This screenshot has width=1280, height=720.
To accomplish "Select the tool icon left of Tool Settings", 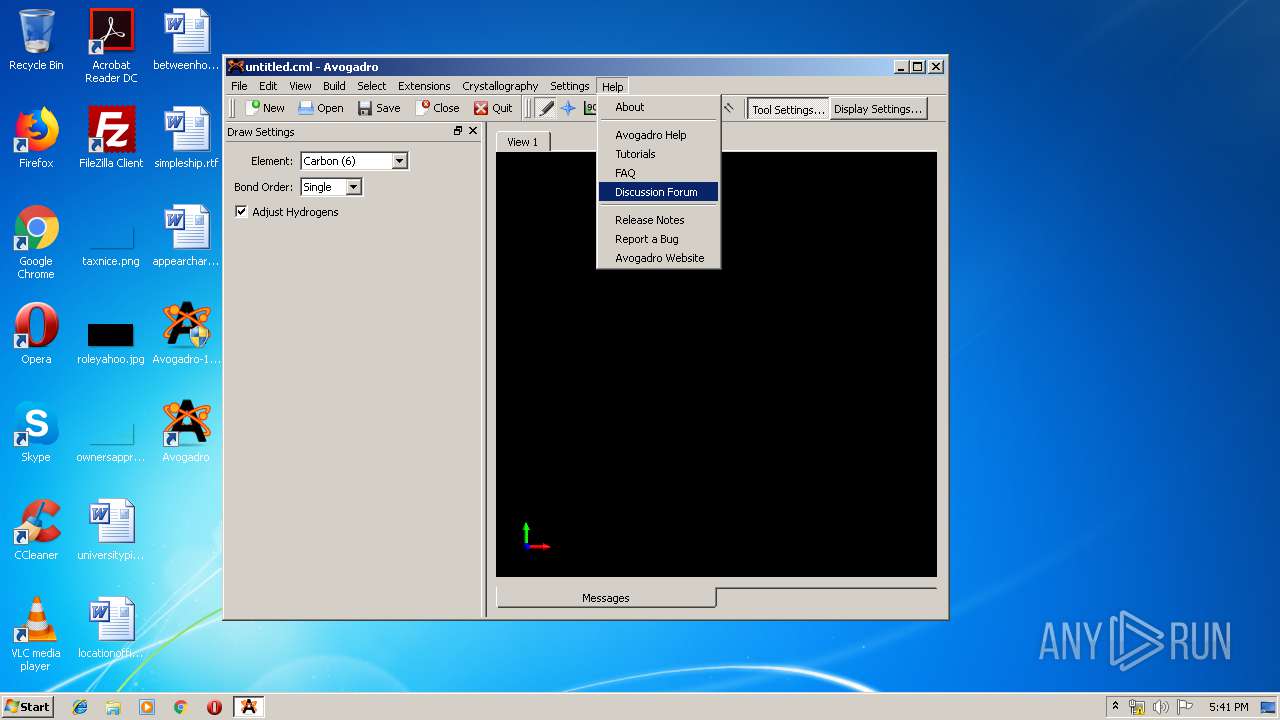I will point(729,108).
